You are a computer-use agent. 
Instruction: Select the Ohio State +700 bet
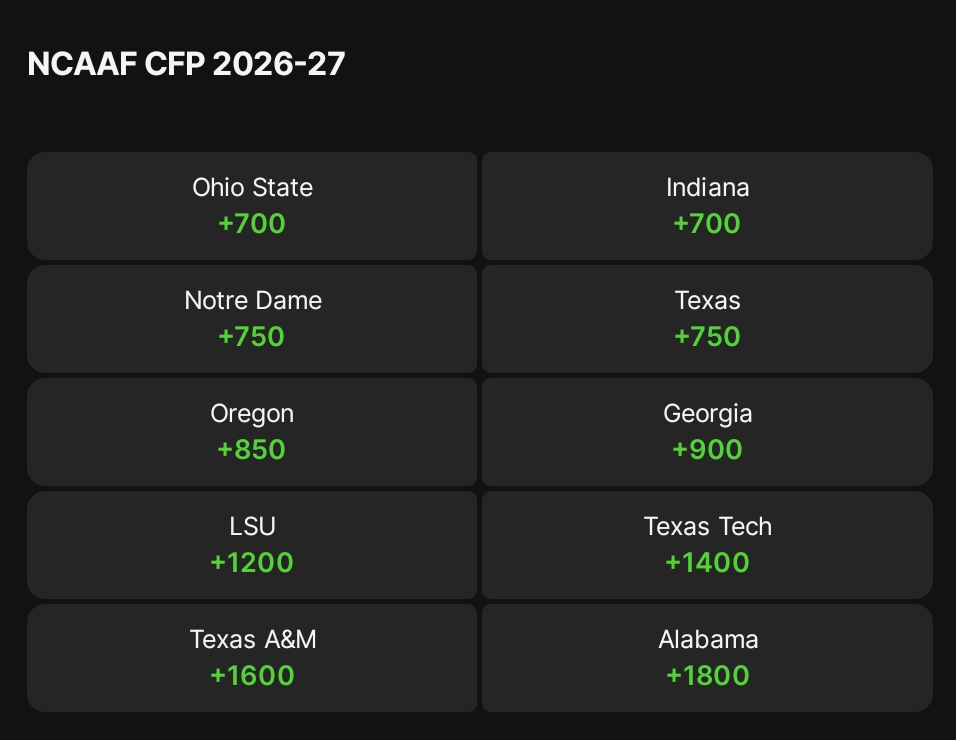[252, 206]
